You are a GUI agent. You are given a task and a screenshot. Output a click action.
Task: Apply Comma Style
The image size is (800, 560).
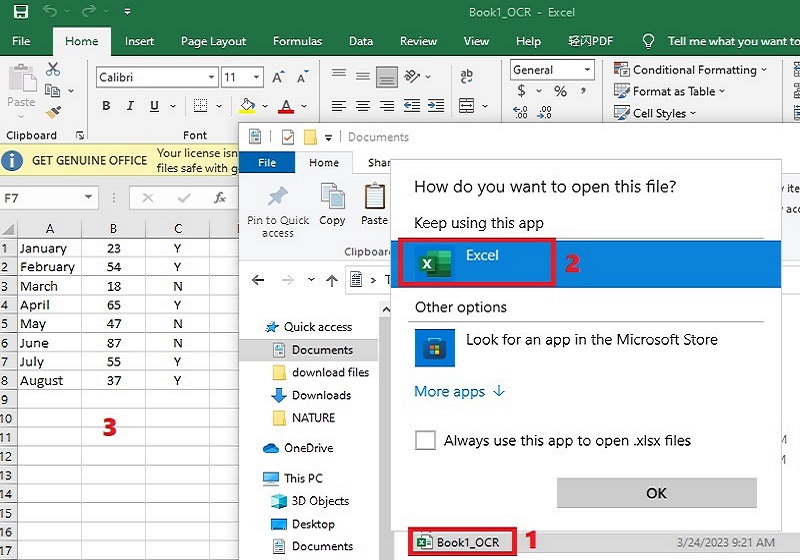point(583,91)
